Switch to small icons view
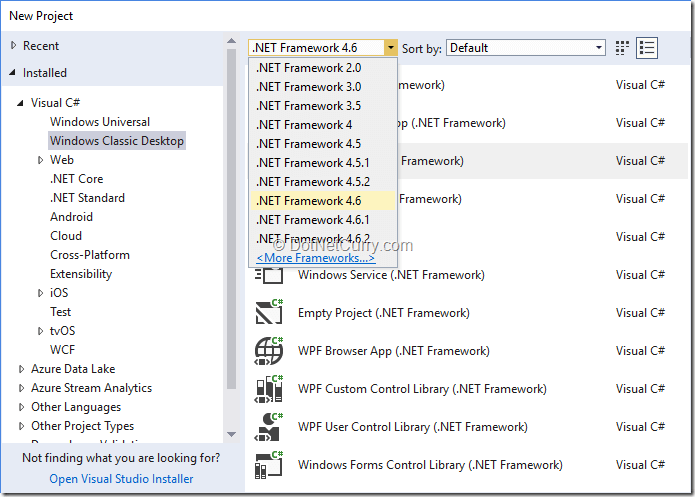 coord(622,48)
